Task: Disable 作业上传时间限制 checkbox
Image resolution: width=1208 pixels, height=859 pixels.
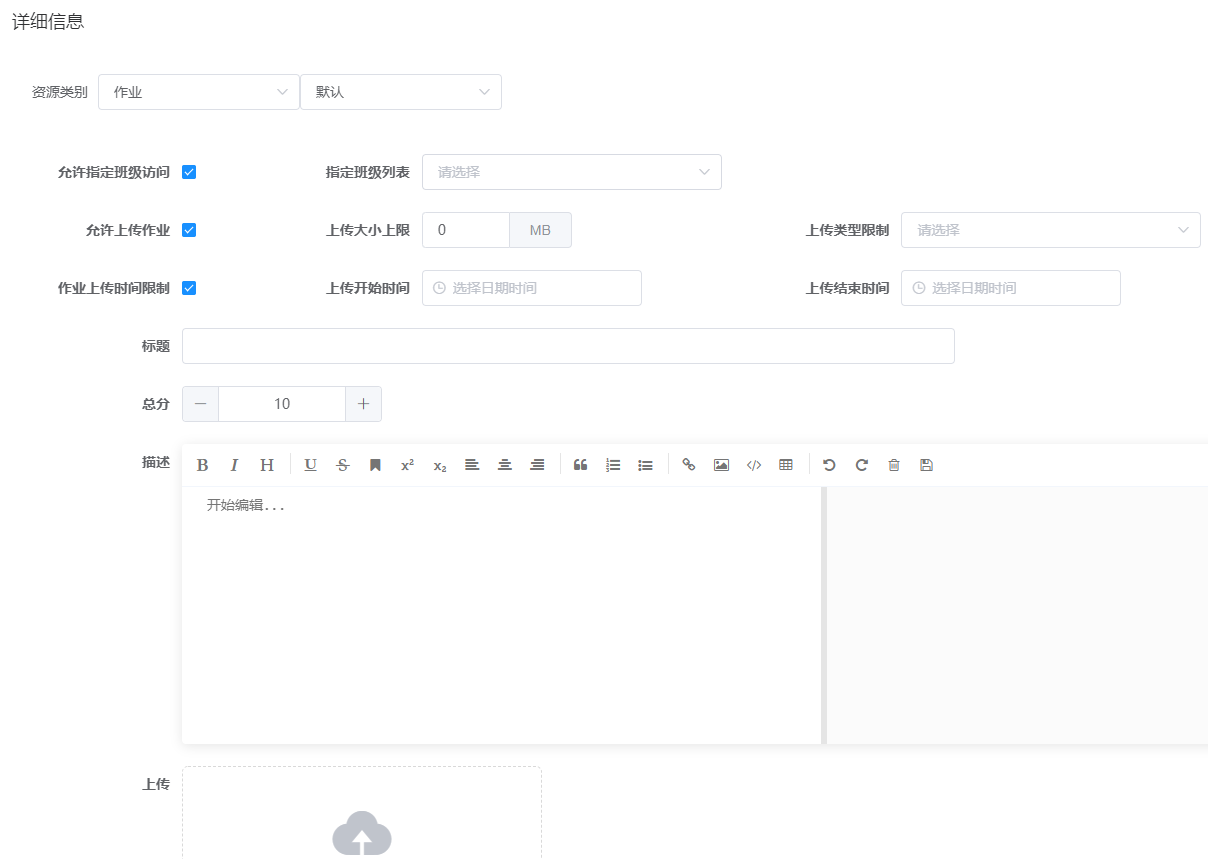Action: point(189,288)
